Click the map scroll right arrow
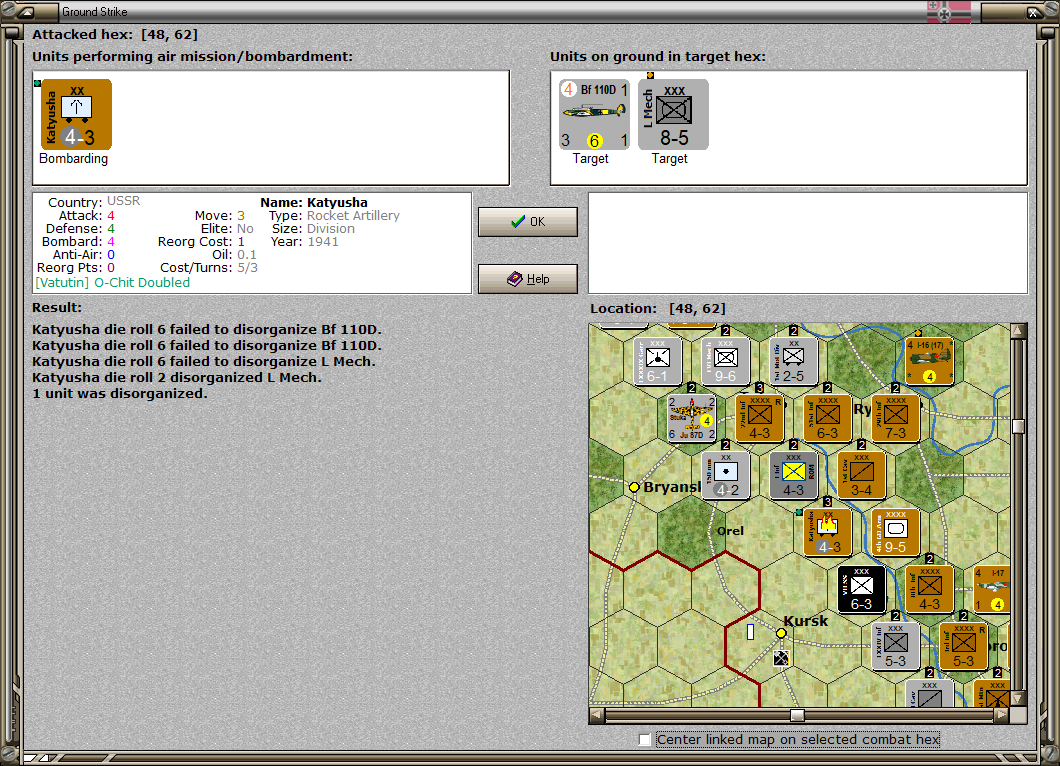Screen dimensions: 1060x766 tap(1002, 715)
